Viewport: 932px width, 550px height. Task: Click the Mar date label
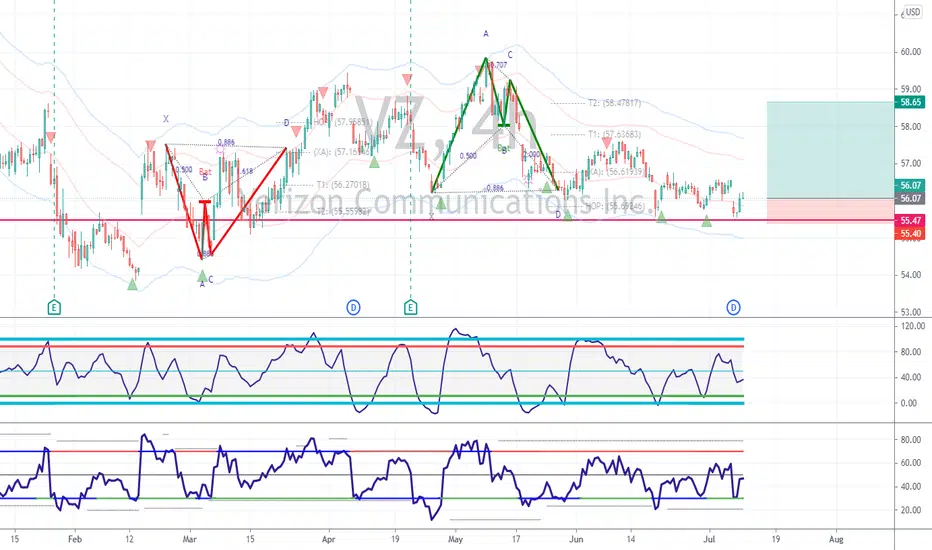click(190, 539)
